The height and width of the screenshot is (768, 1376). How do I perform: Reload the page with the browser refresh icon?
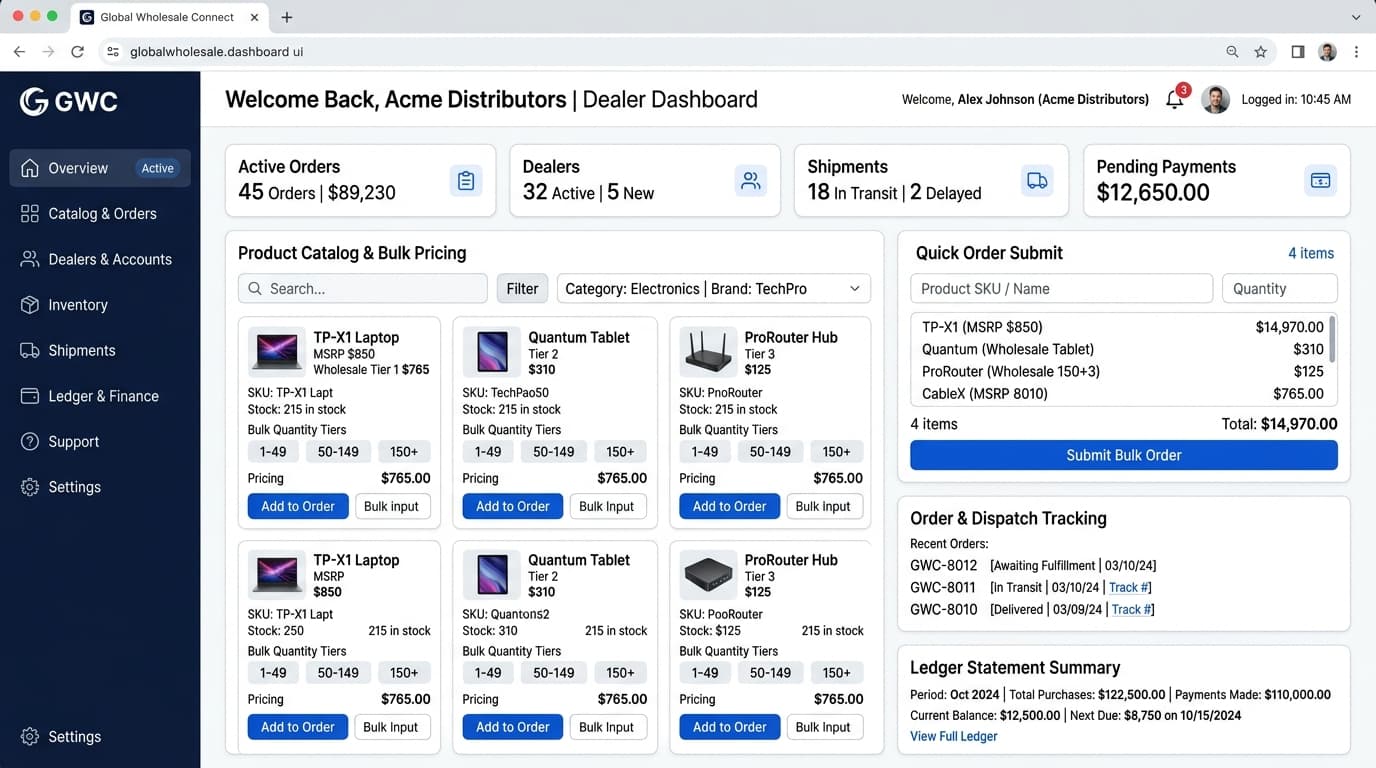[77, 52]
